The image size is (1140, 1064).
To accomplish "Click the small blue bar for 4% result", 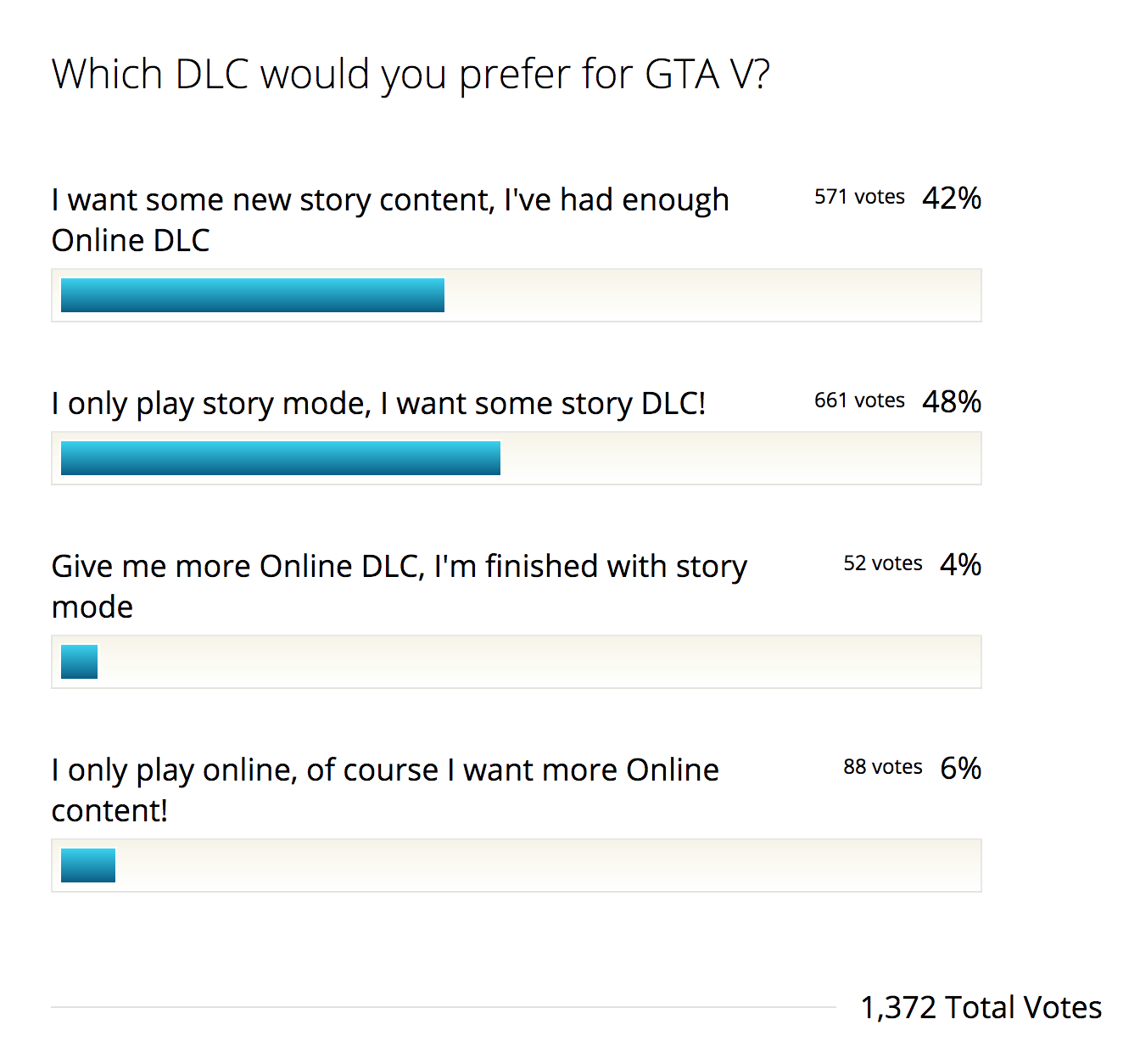I will tap(79, 662).
